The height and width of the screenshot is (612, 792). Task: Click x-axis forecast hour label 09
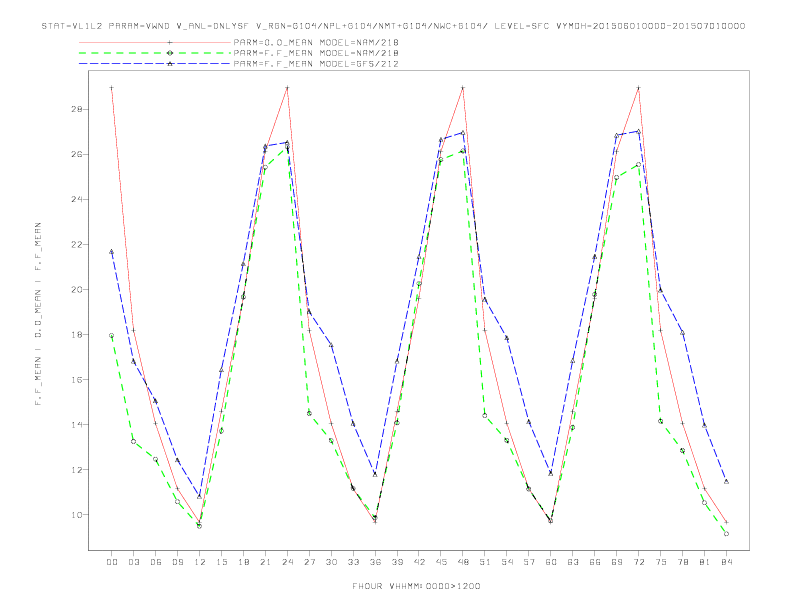177,562
